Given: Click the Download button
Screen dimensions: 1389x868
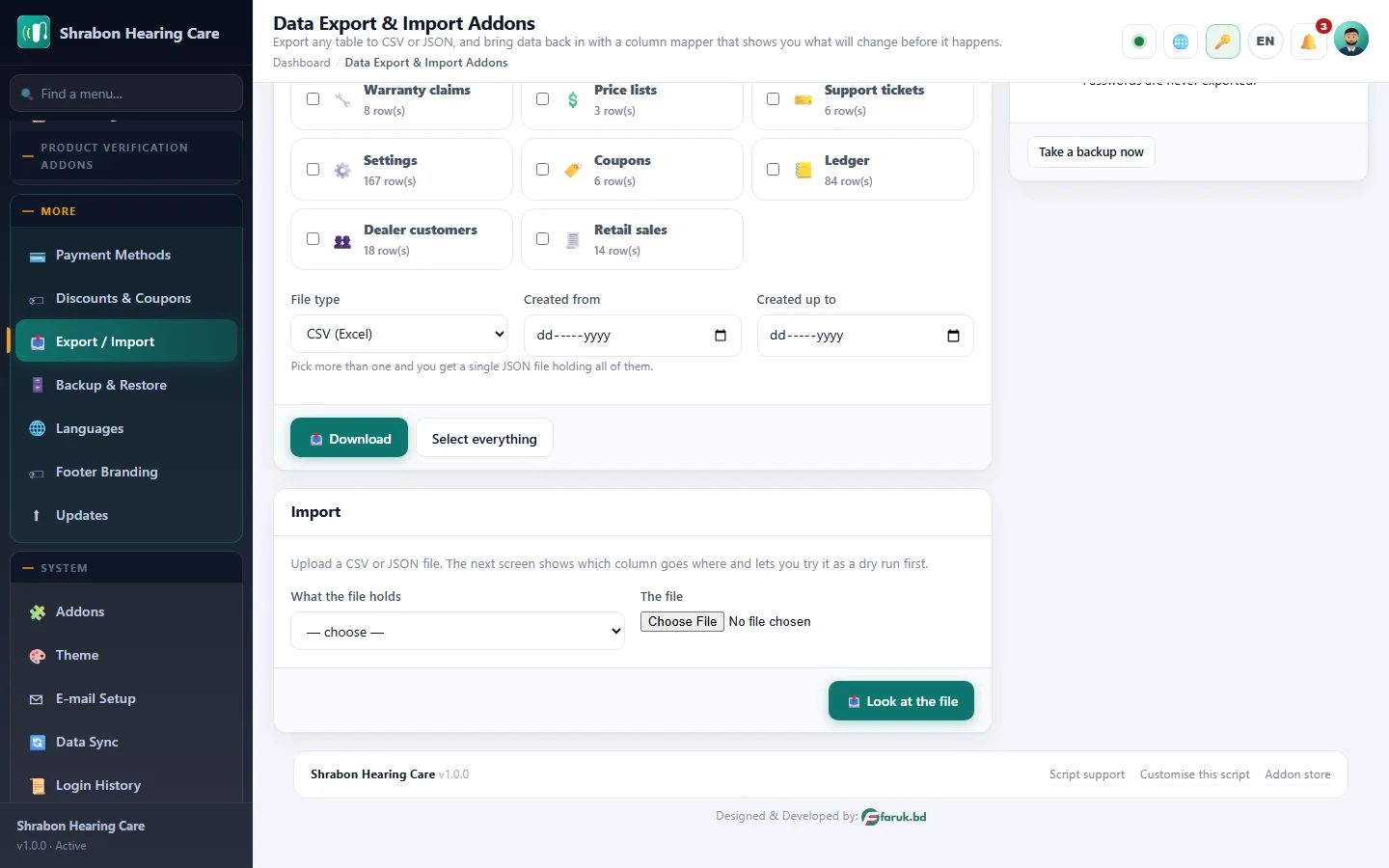Looking at the screenshot, I should (x=349, y=438).
